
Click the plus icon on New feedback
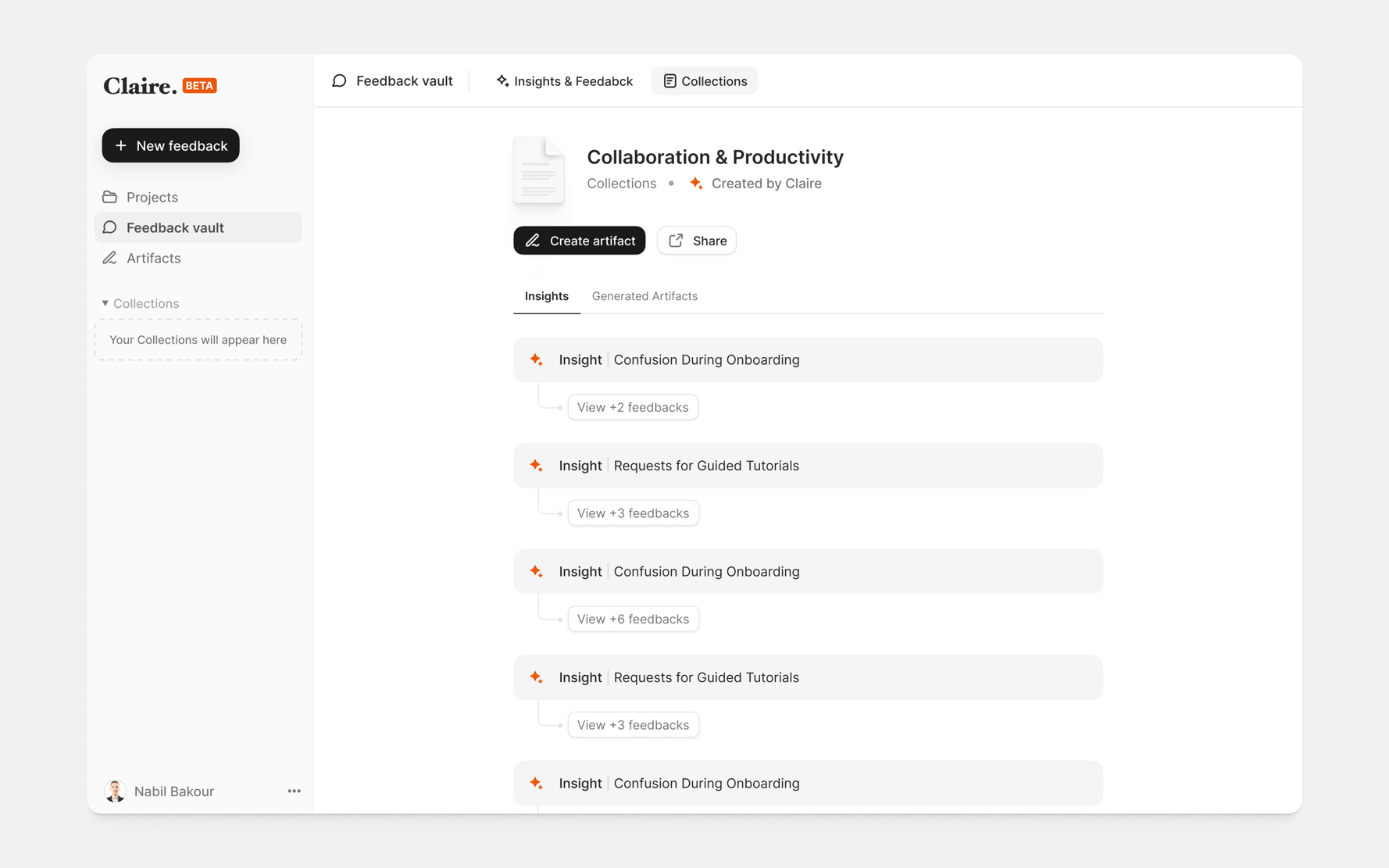(x=121, y=145)
